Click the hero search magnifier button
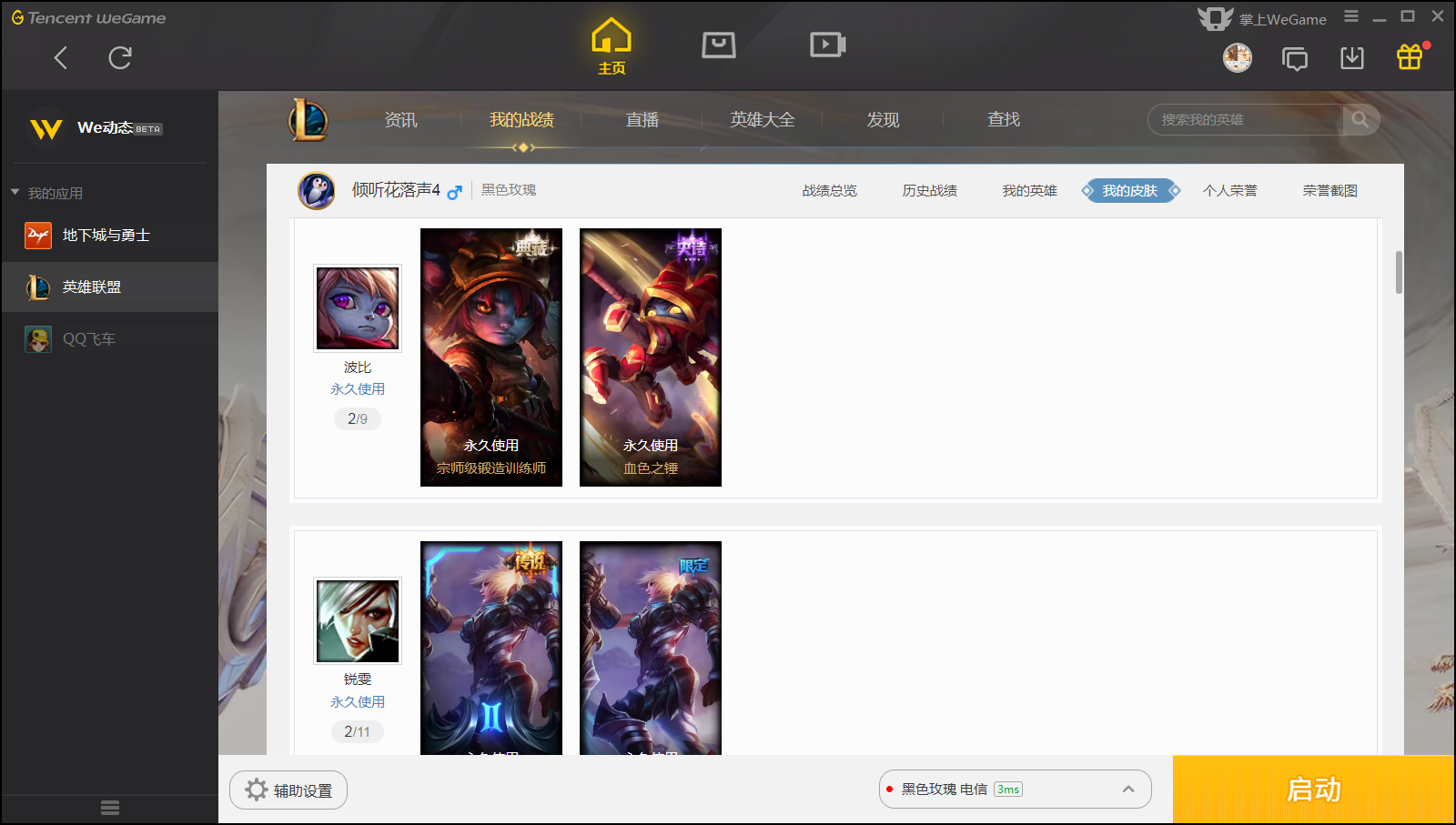The height and width of the screenshot is (825, 1456). (1360, 119)
